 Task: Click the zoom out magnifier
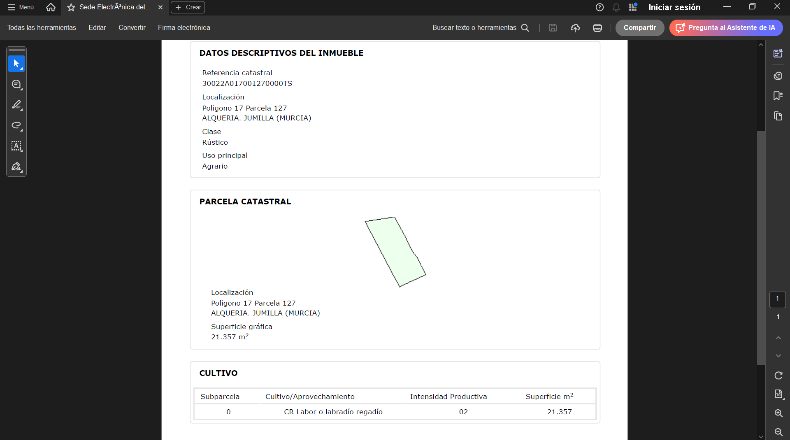coord(778,432)
